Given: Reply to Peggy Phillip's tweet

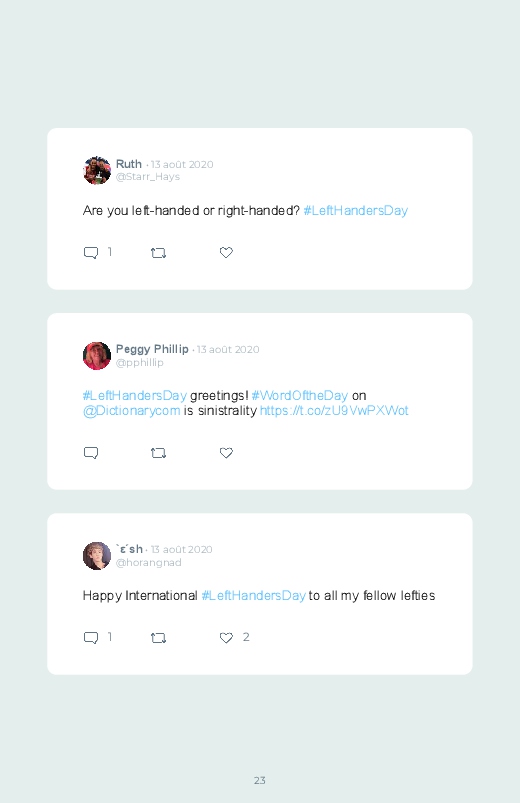Looking at the screenshot, I should tap(91, 453).
